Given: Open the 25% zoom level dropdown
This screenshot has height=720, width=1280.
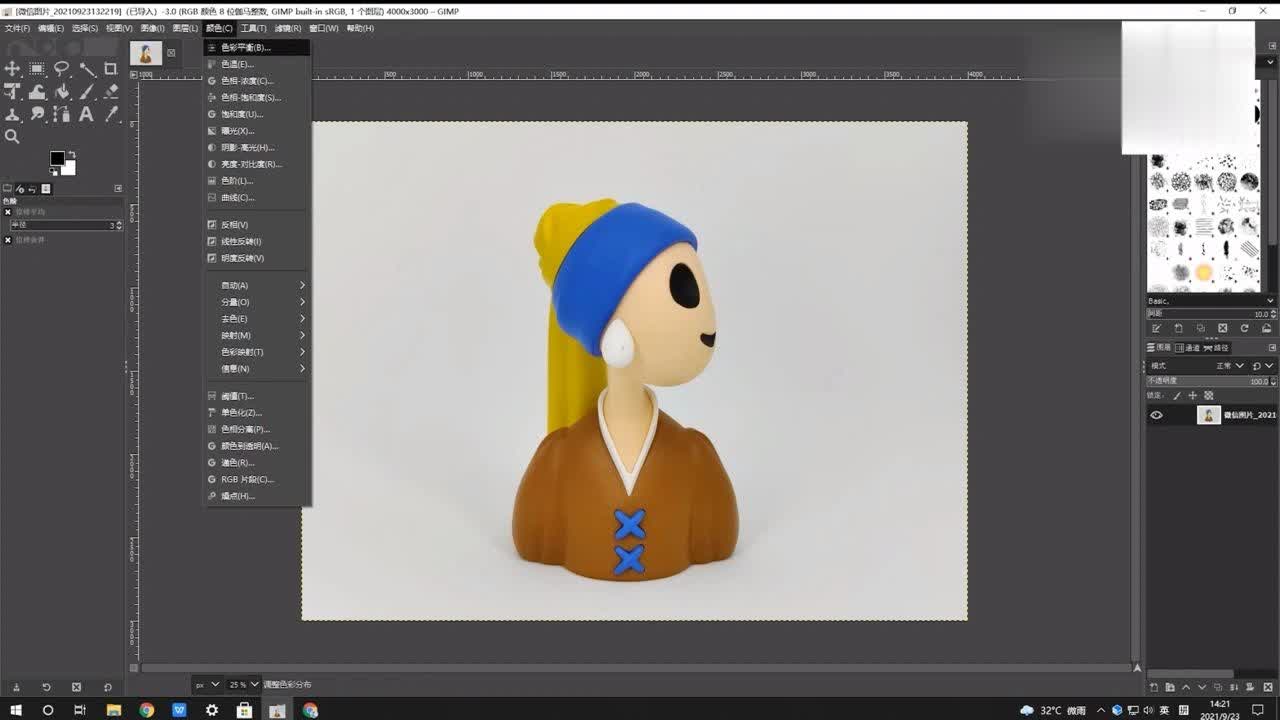Looking at the screenshot, I should coord(243,685).
